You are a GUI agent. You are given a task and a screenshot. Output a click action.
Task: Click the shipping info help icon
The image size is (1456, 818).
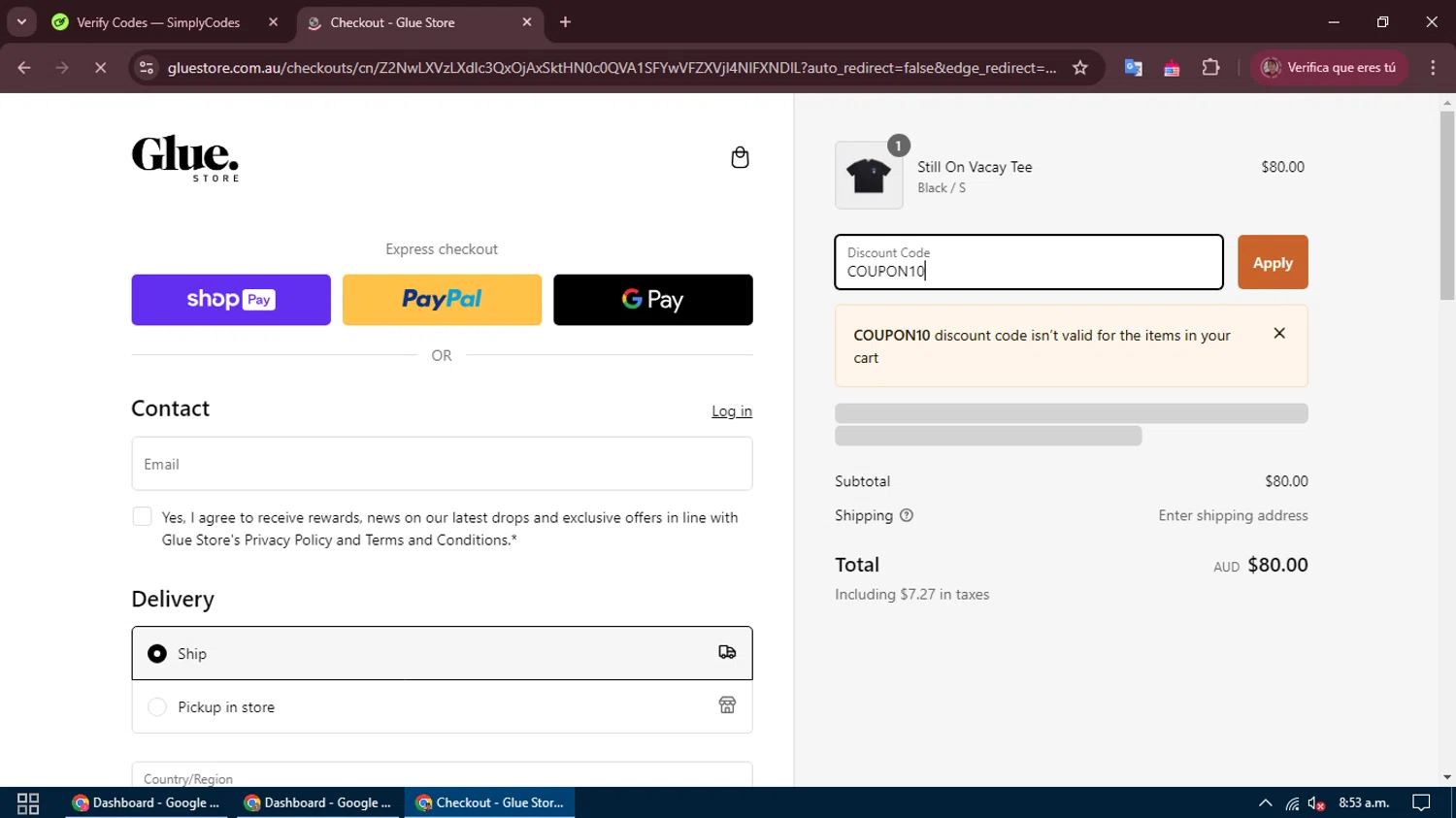pos(907,515)
